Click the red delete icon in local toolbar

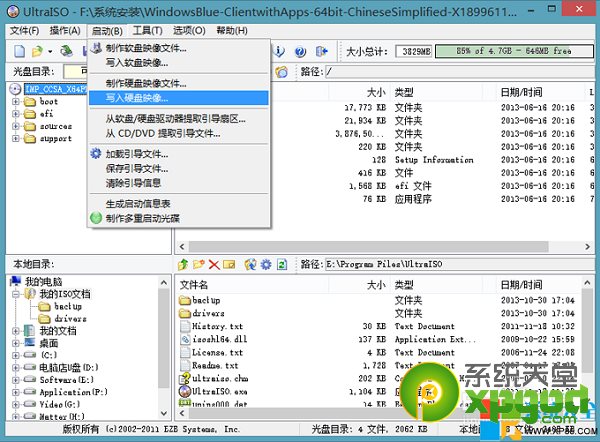(x=215, y=264)
